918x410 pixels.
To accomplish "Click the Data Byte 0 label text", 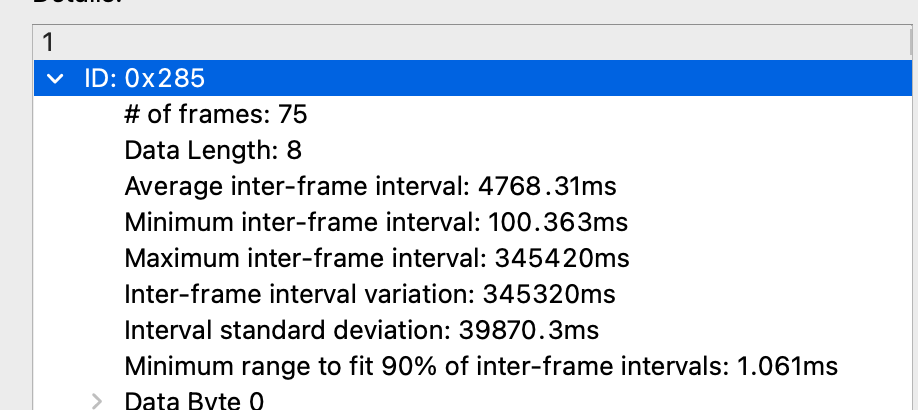I will (x=194, y=401).
